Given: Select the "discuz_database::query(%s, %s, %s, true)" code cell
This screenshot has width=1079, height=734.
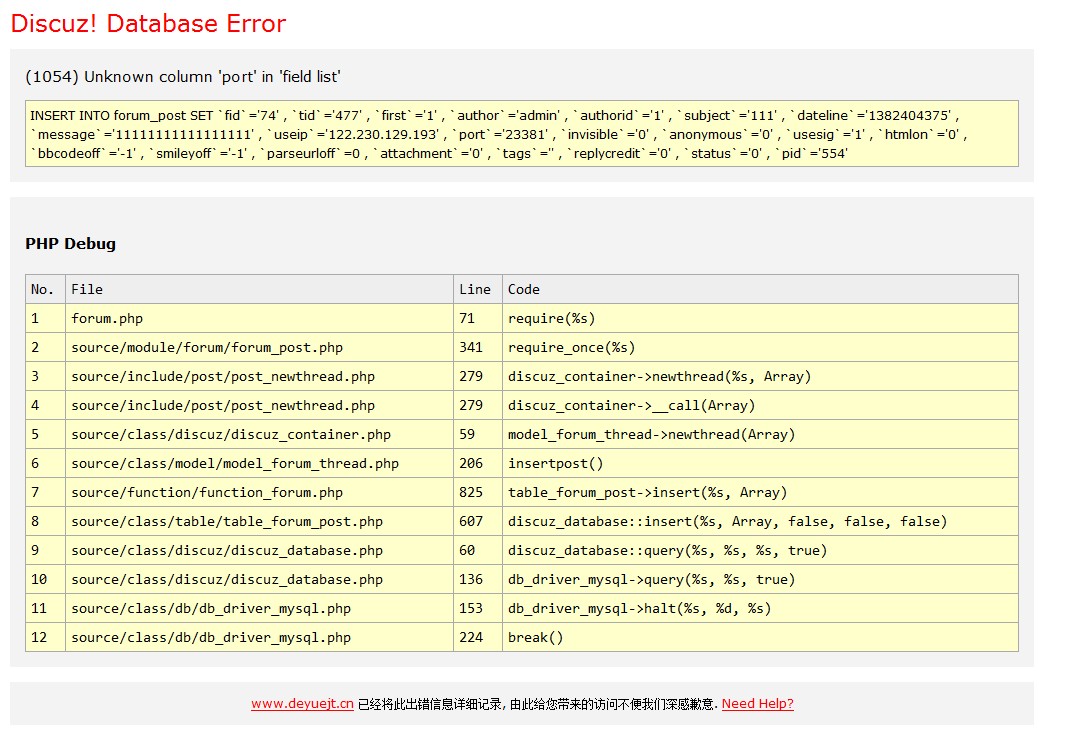Looking at the screenshot, I should click(760, 550).
